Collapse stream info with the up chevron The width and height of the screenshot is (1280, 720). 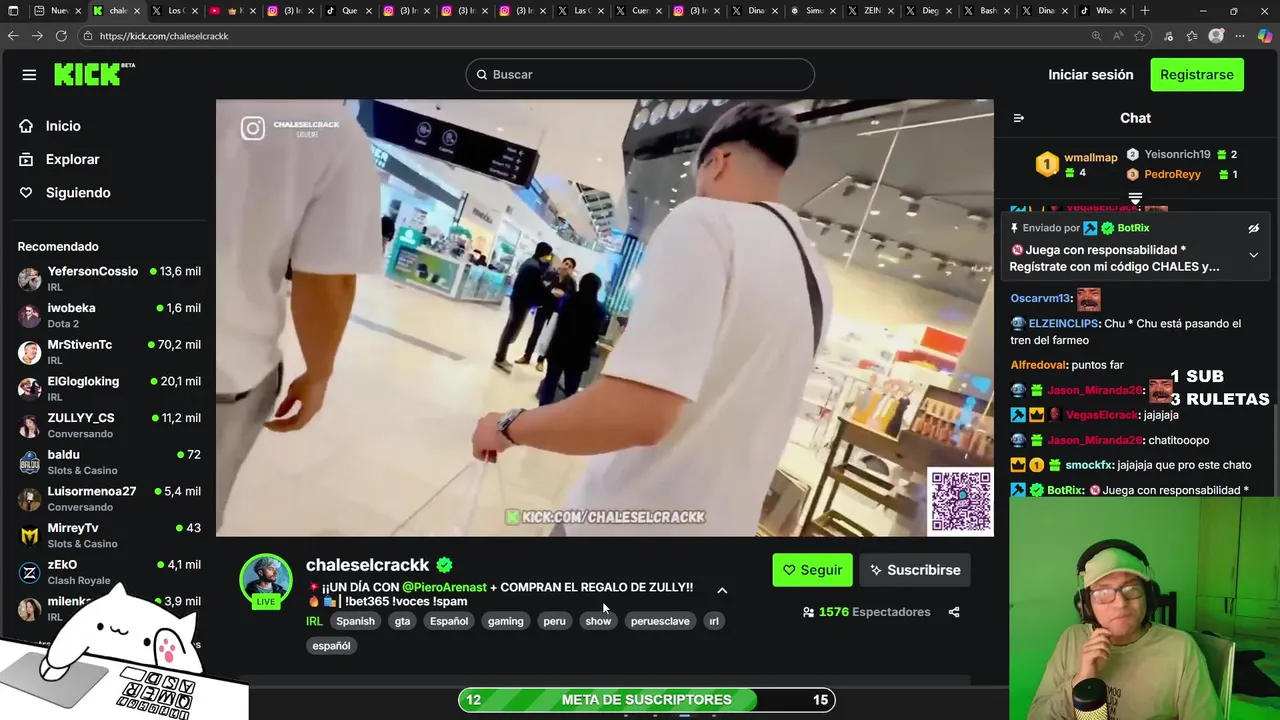(722, 590)
